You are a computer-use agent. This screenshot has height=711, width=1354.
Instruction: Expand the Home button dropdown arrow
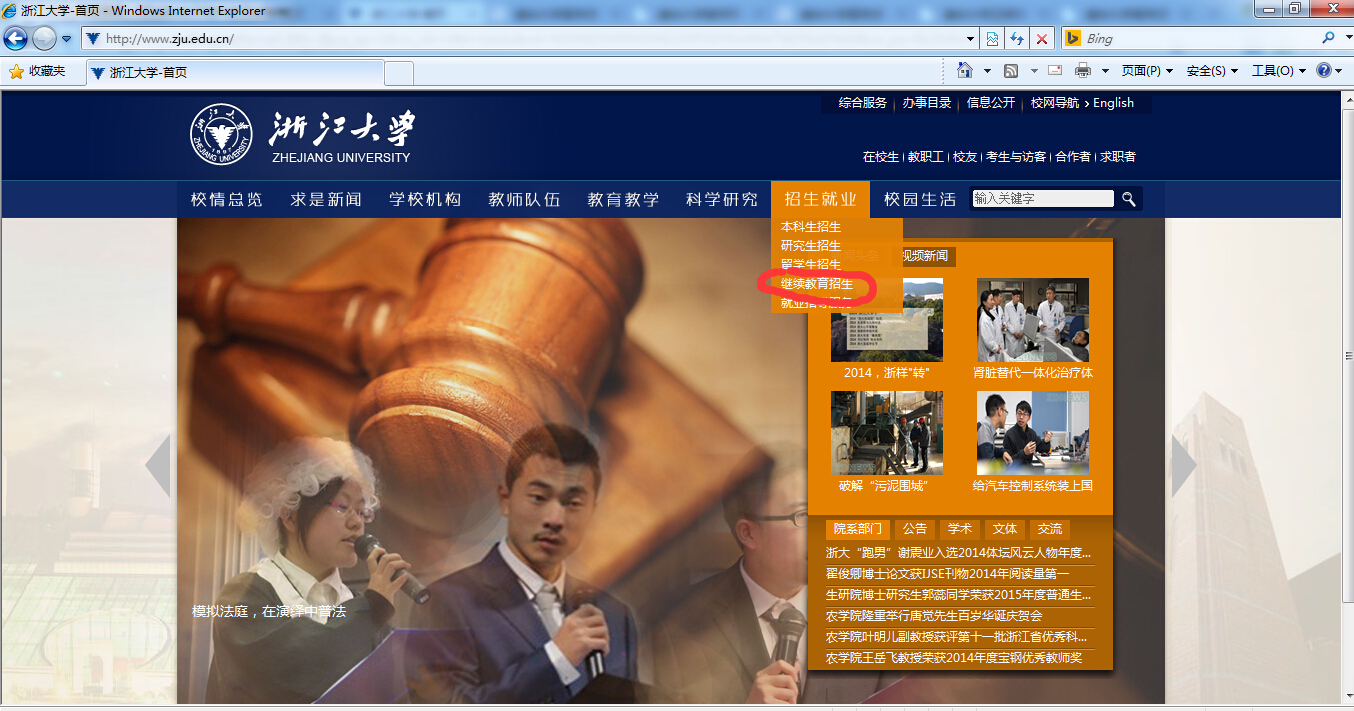pyautogui.click(x=987, y=71)
